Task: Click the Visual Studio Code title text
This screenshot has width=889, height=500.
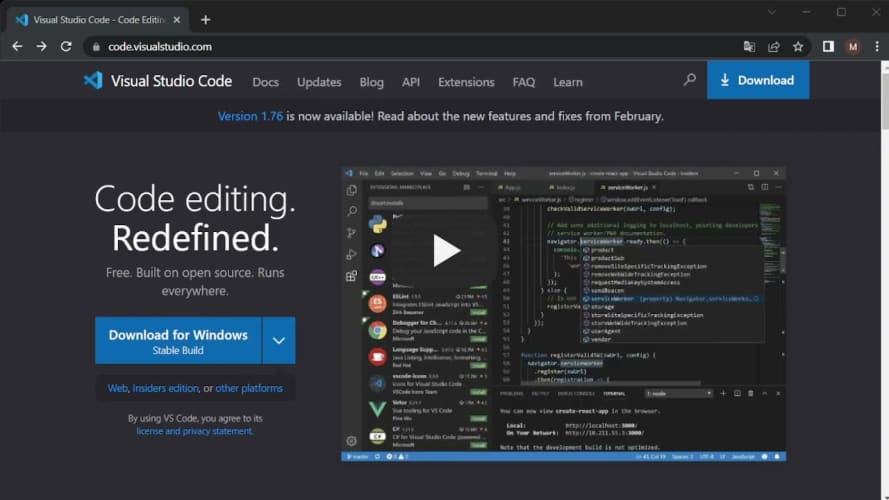Action: (171, 80)
